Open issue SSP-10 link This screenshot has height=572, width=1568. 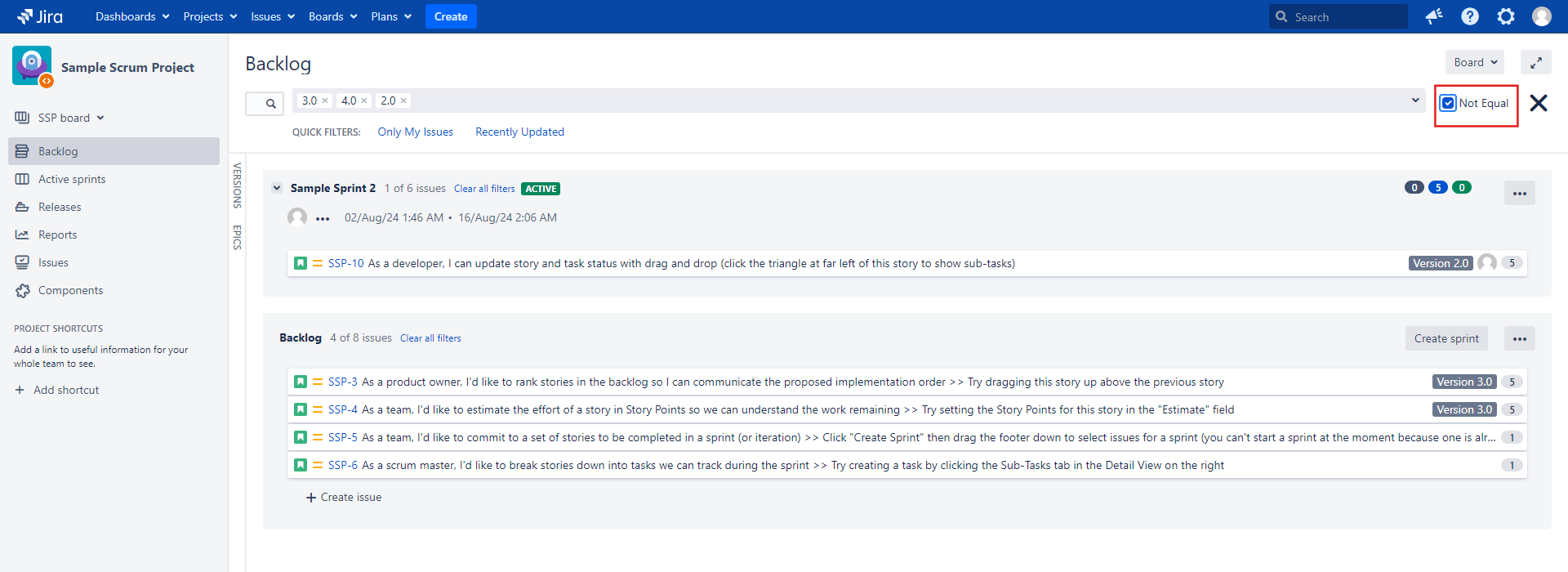345,263
